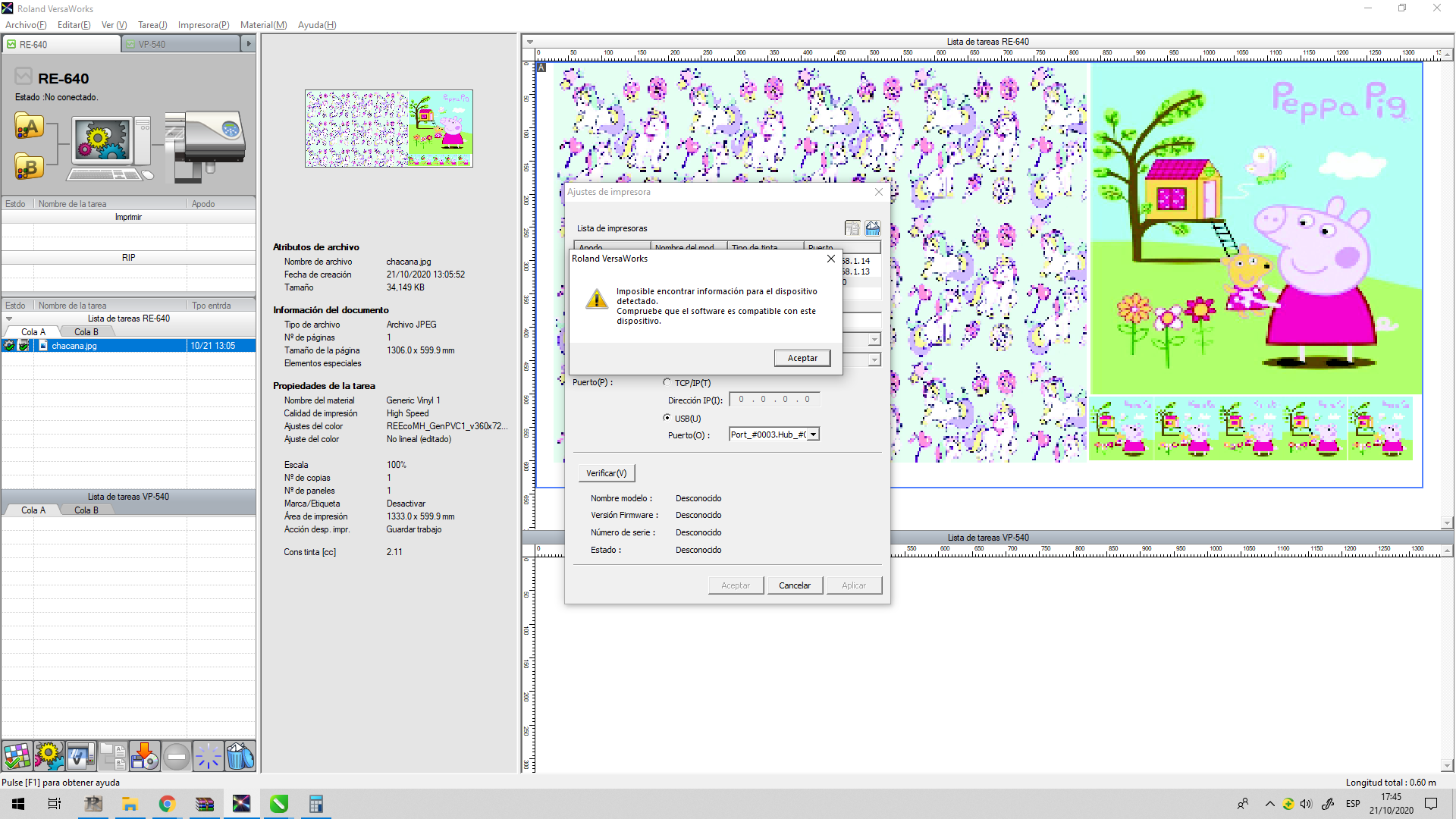Click the RE-640 printer illustration
This screenshot has height=819, width=1456.
point(206,146)
